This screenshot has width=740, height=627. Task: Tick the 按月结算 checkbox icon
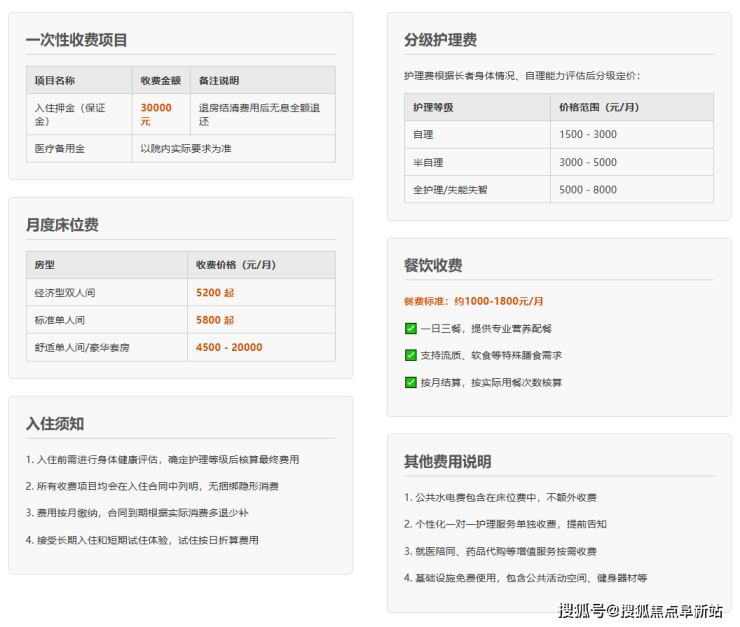[411, 382]
